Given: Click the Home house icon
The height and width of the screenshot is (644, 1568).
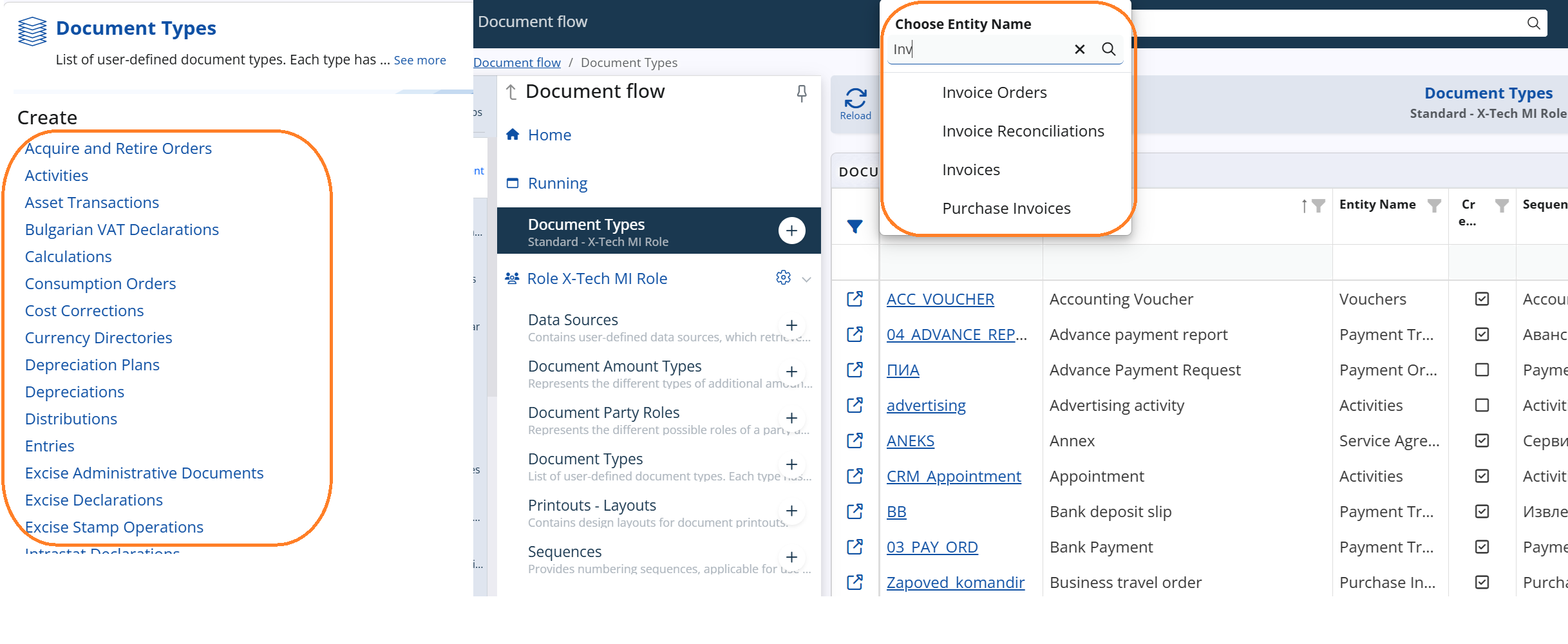Looking at the screenshot, I should click(x=513, y=134).
